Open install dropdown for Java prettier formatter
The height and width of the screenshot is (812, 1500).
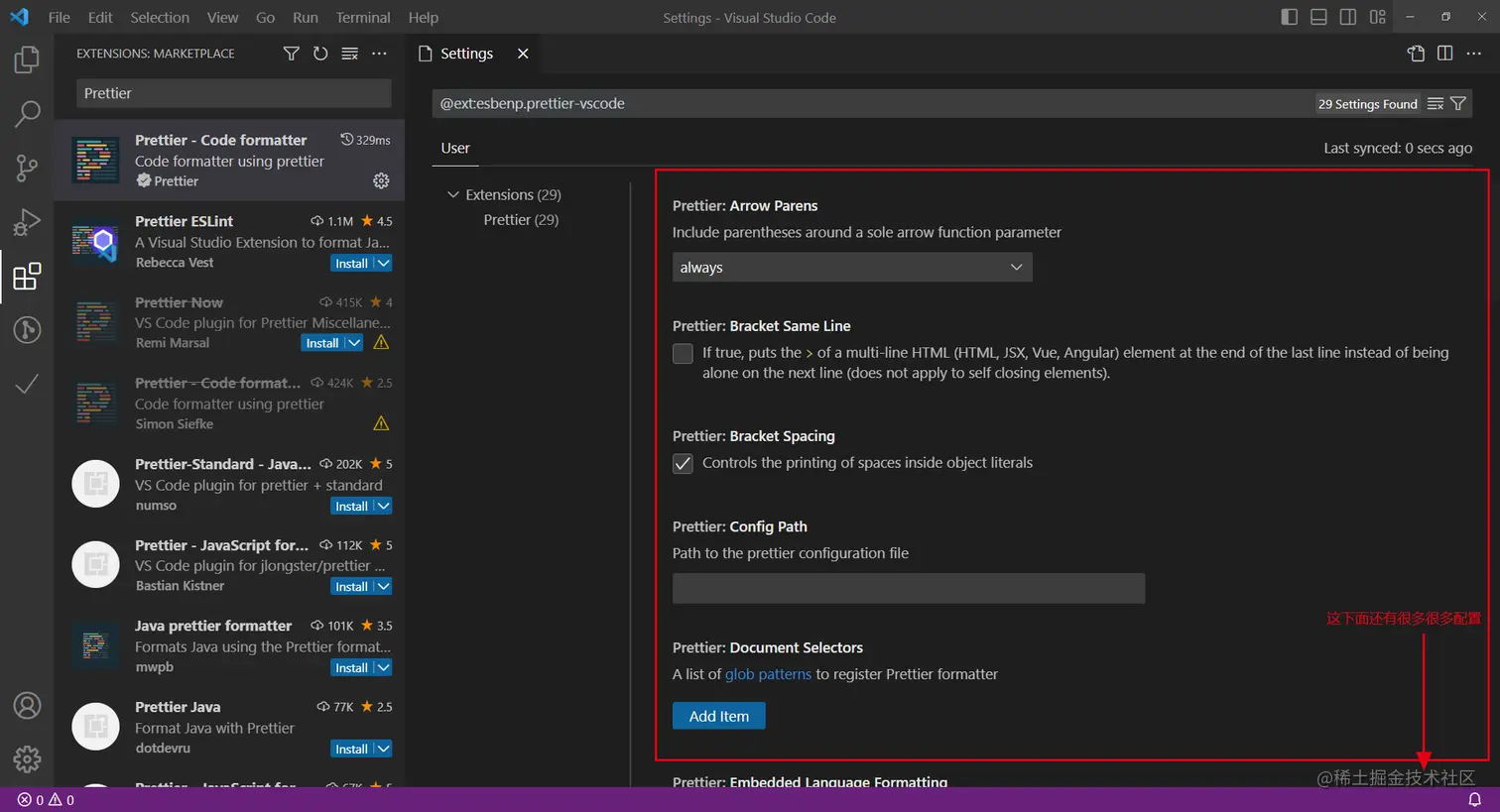pyautogui.click(x=383, y=667)
